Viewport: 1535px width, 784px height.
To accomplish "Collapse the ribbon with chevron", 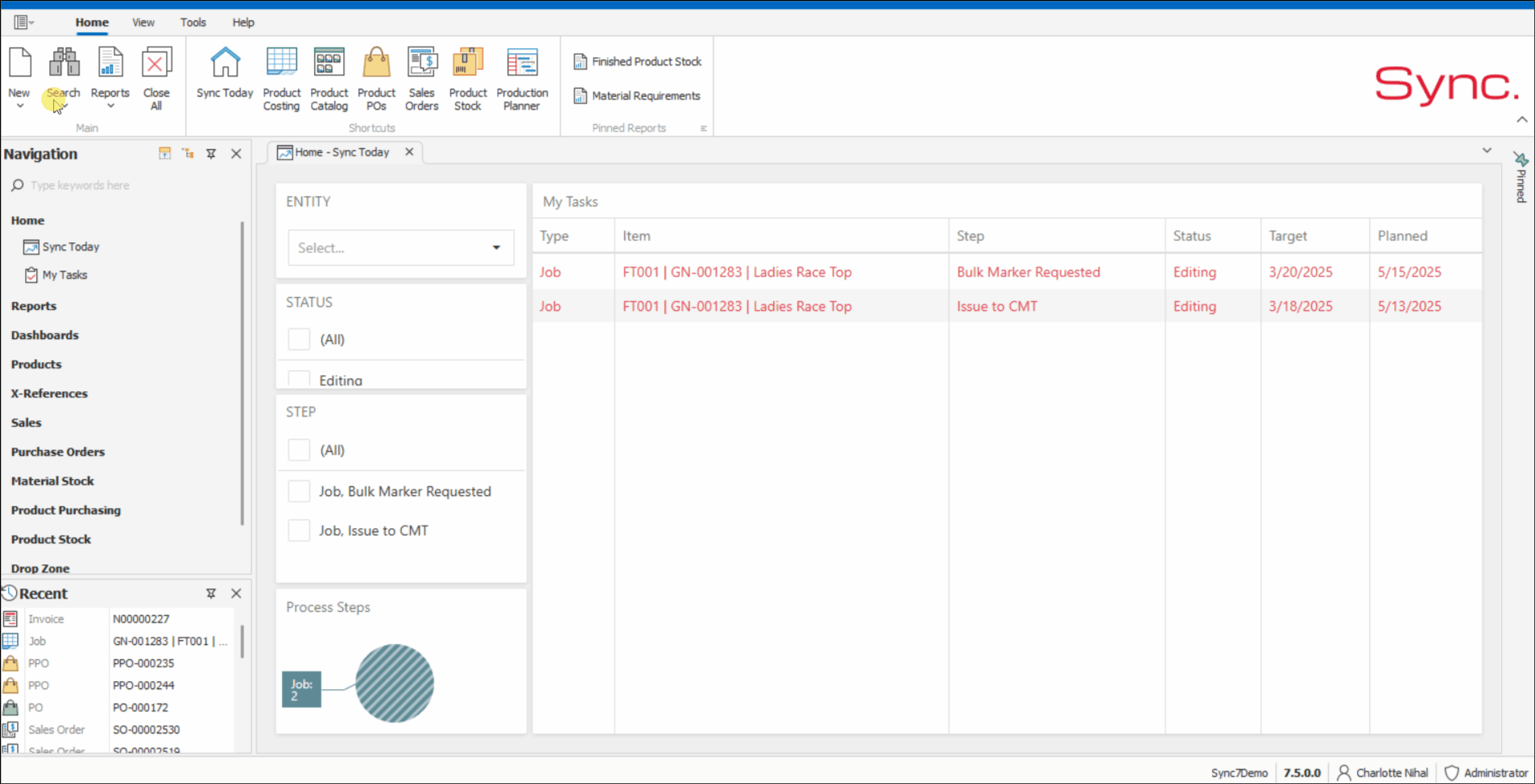I will 1522,119.
